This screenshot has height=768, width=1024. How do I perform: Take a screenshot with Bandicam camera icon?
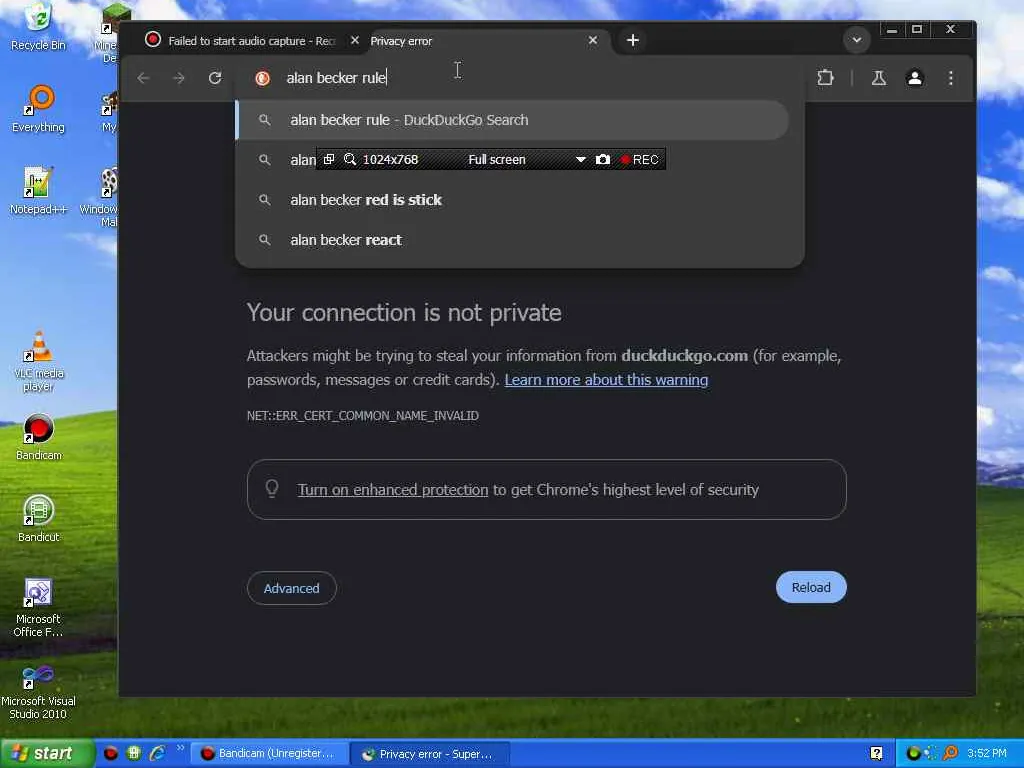coord(603,159)
